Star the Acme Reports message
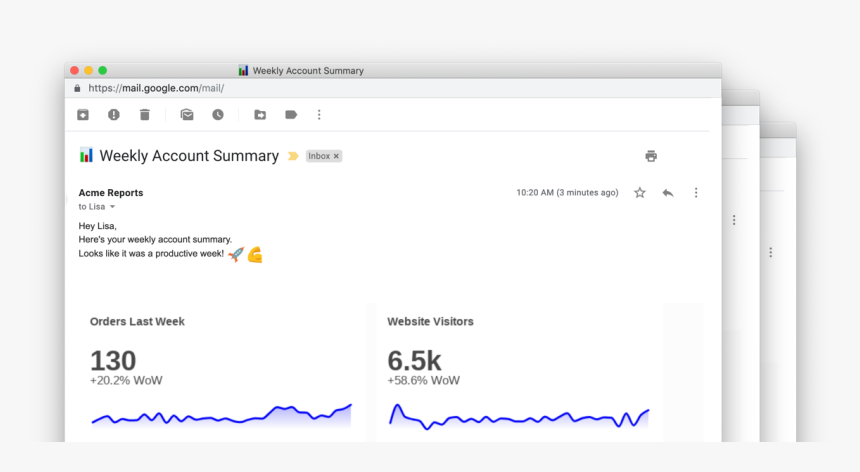Viewport: 860px width, 472px height. (640, 192)
